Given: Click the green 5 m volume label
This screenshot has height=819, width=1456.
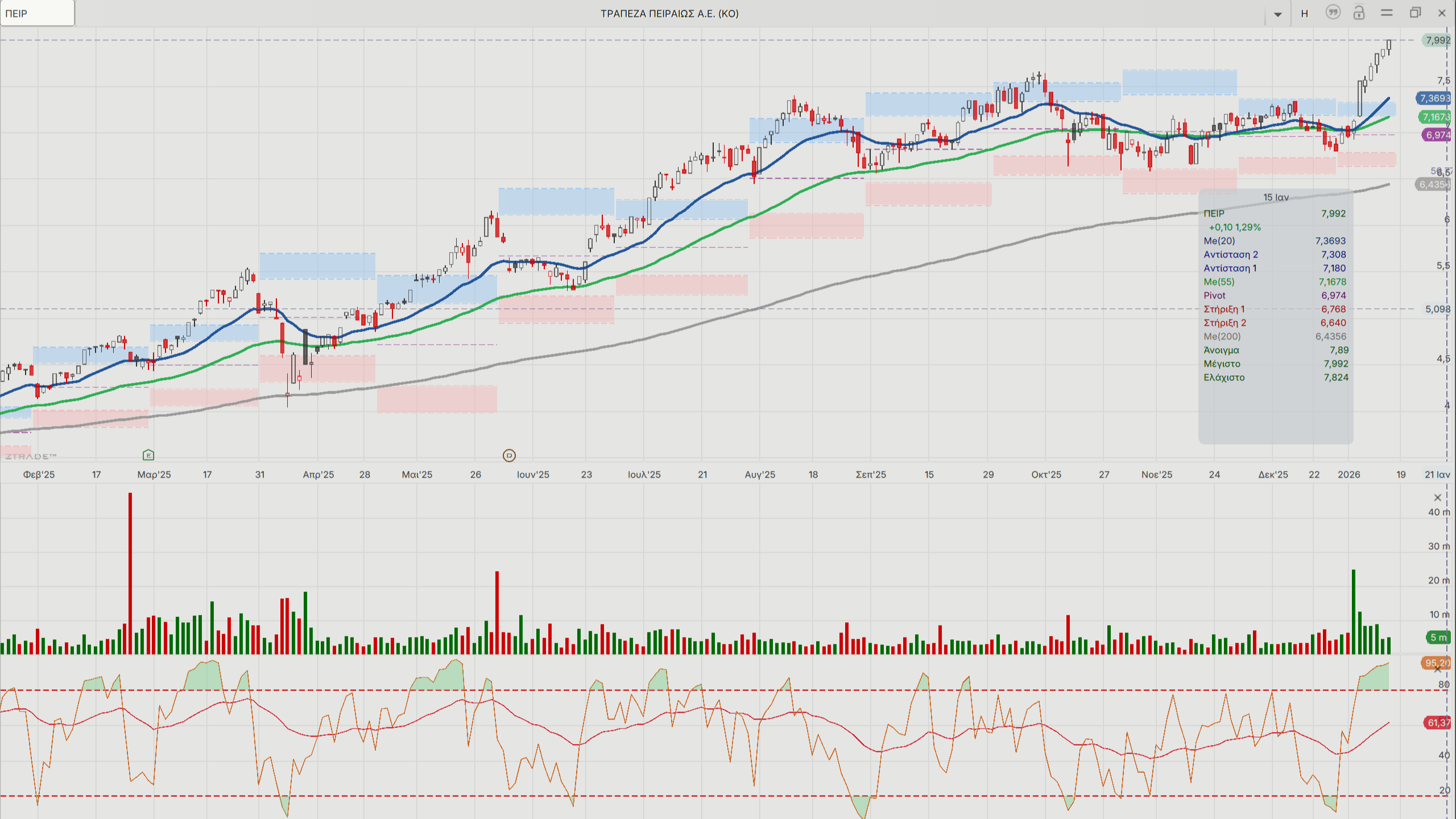Looking at the screenshot, I should (1438, 638).
